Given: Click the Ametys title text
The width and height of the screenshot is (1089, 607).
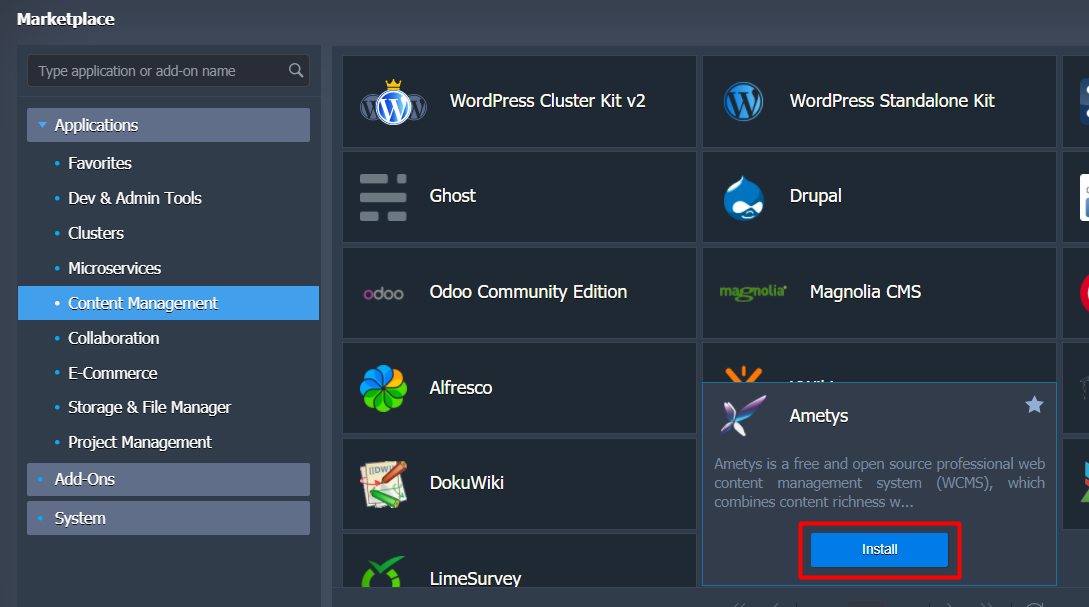Looking at the screenshot, I should tap(819, 416).
